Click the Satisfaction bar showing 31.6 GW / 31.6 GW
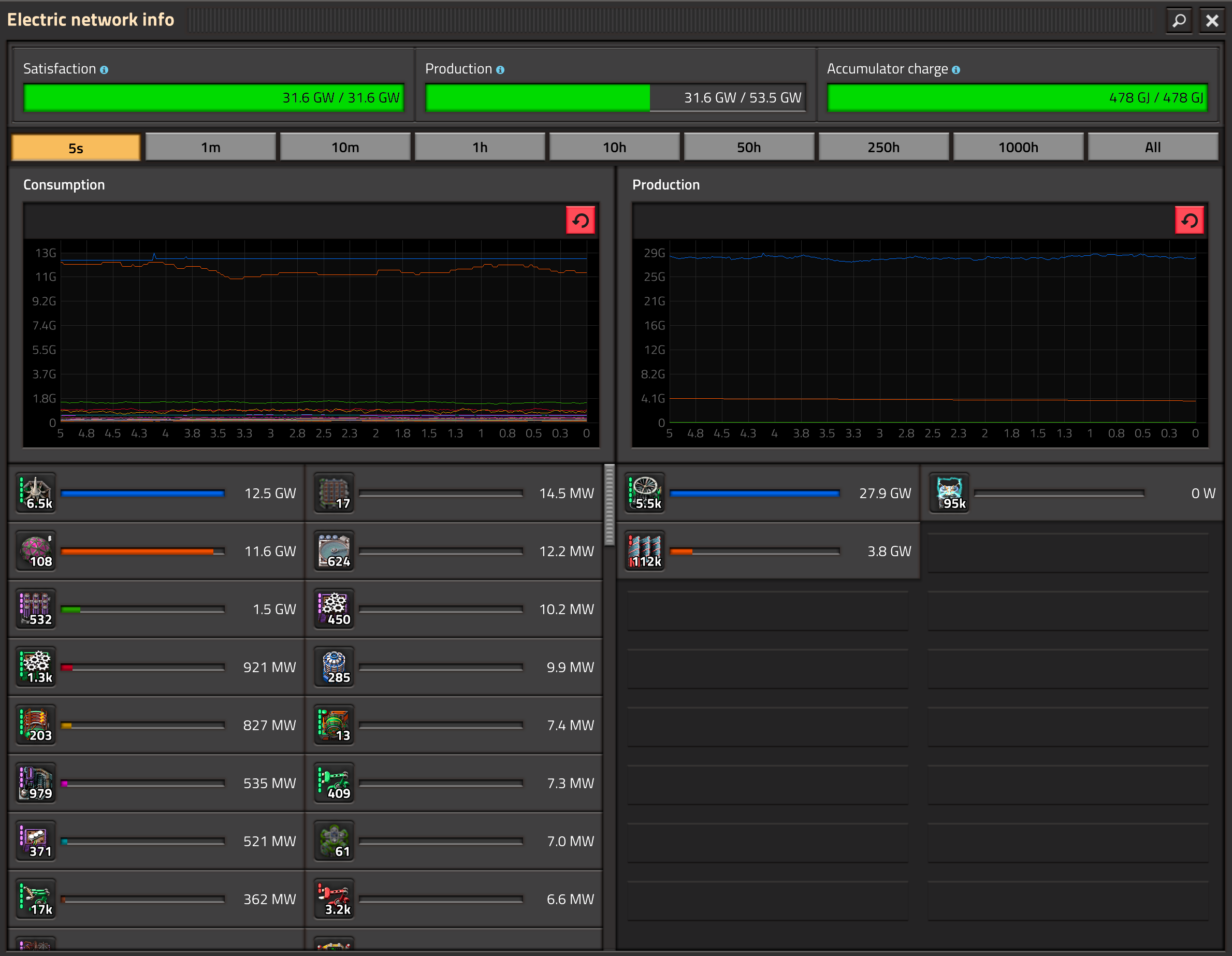Viewport: 1232px width, 956px height. pyautogui.click(x=214, y=97)
